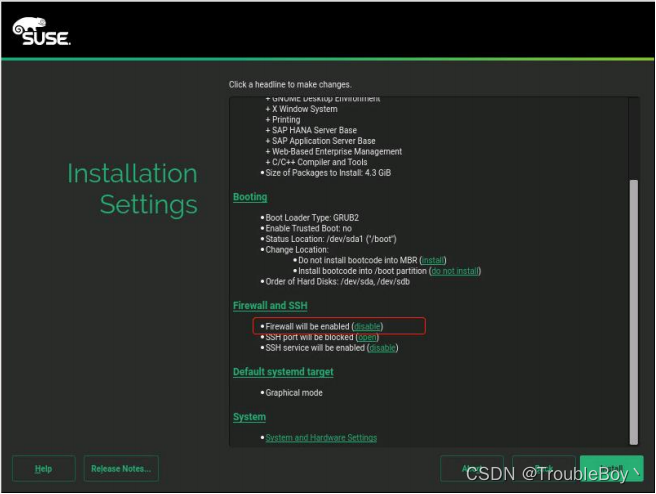This screenshot has height=494, width=656.
Task: Select 'Click a headline to make changes' text
Action: 290,84
